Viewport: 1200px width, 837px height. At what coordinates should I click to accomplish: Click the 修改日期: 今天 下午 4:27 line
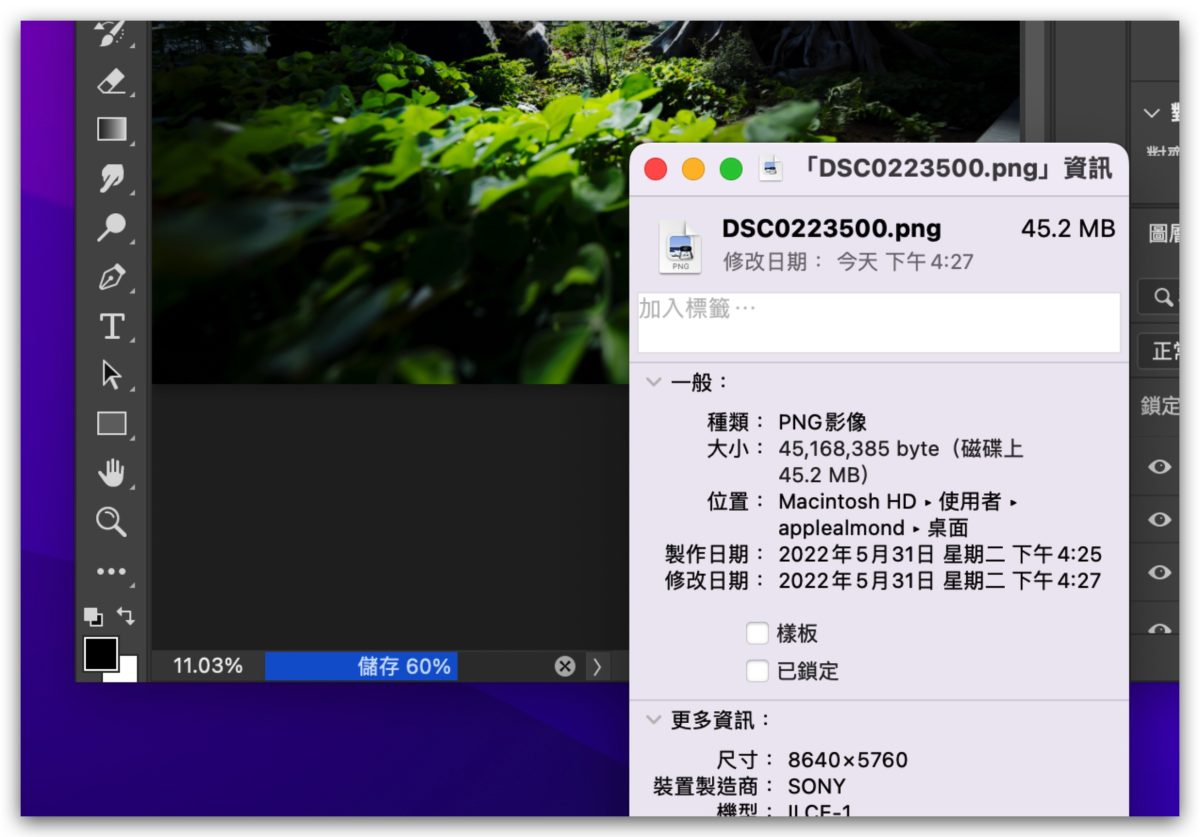848,262
